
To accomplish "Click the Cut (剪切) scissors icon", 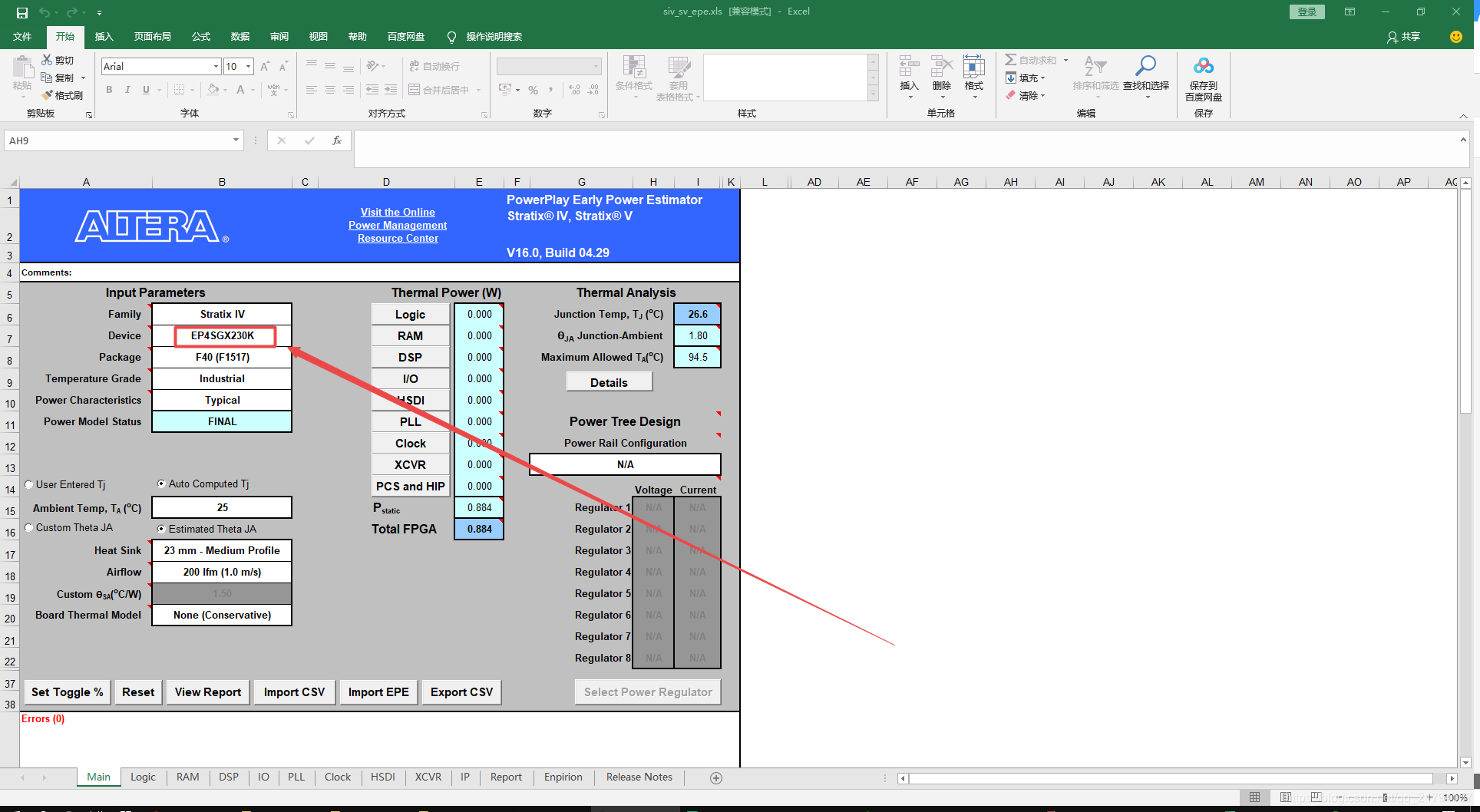I will [x=47, y=60].
